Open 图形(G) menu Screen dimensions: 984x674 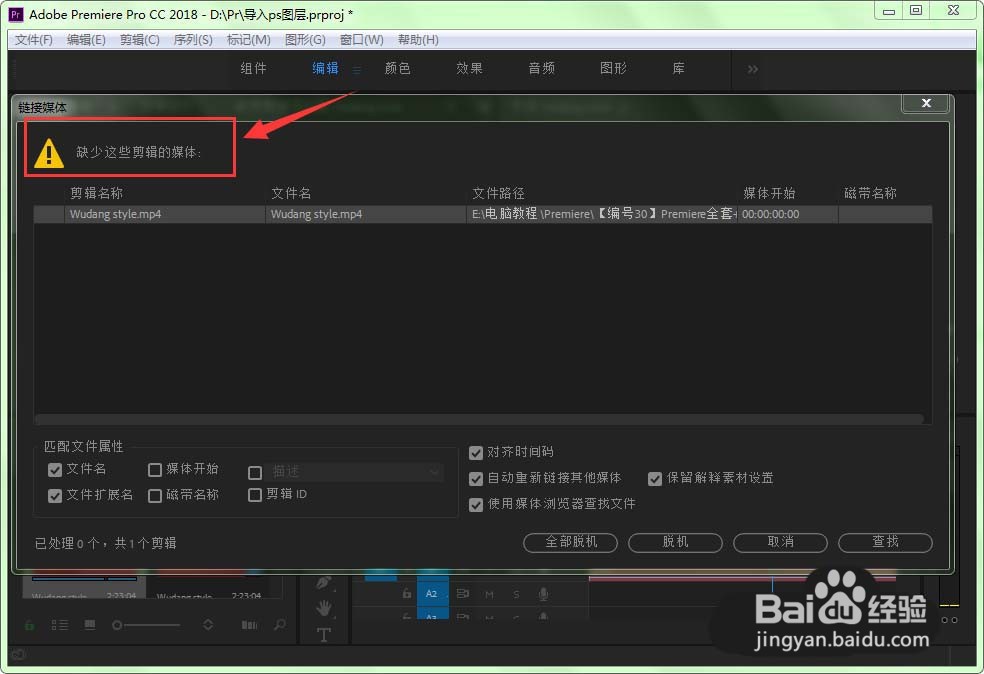[305, 40]
